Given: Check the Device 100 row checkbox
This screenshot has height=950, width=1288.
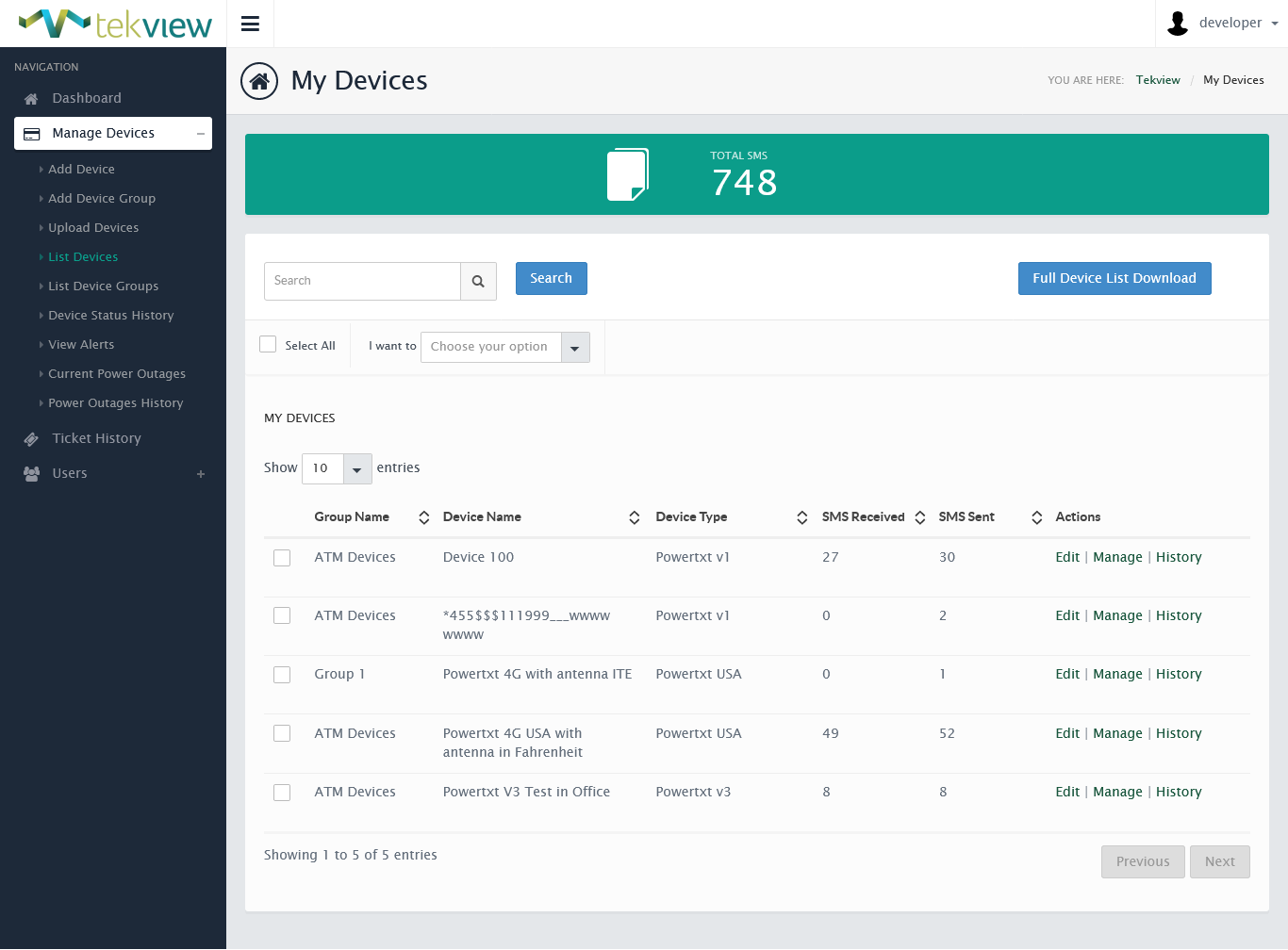Looking at the screenshot, I should tap(282, 558).
